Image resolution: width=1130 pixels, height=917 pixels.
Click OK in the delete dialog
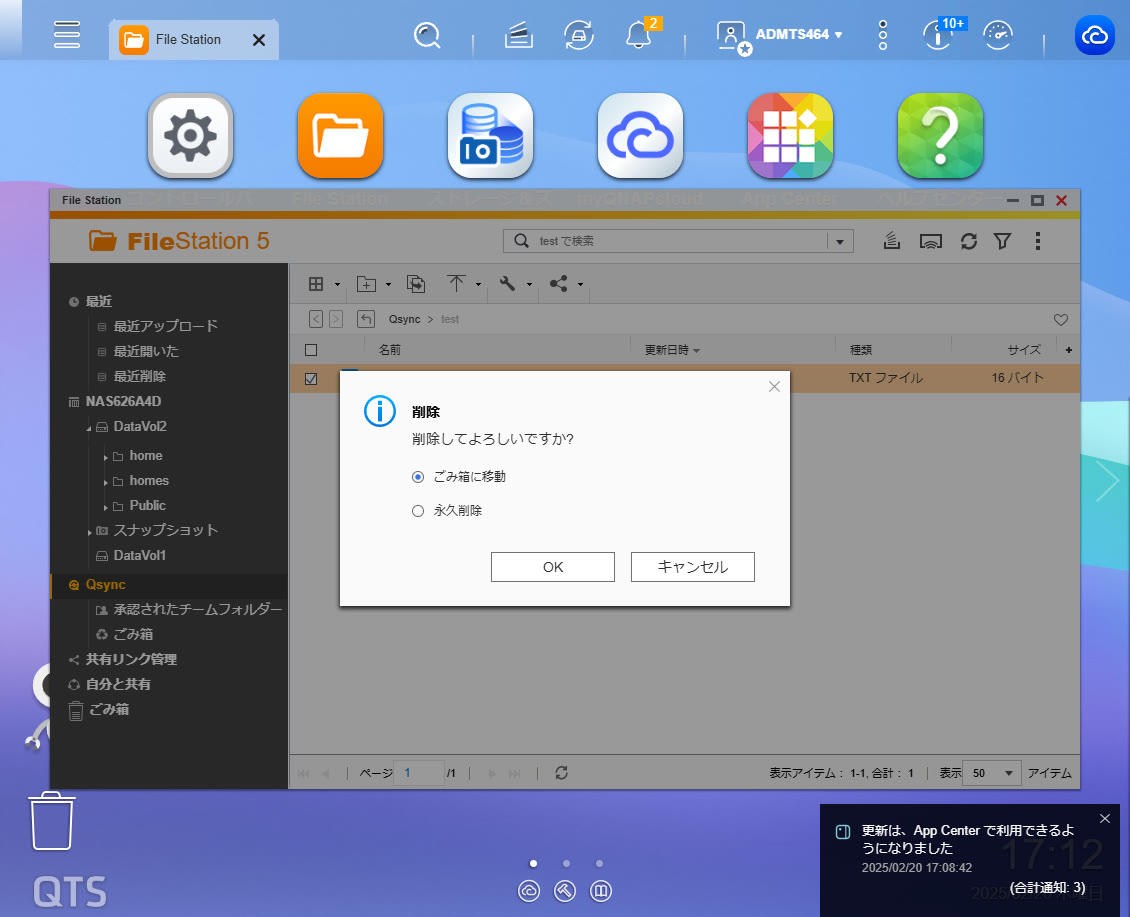(x=553, y=567)
